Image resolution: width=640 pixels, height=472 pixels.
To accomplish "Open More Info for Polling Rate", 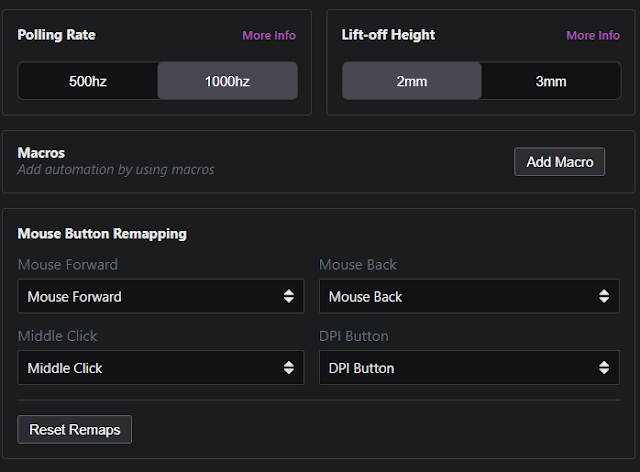I will click(269, 35).
